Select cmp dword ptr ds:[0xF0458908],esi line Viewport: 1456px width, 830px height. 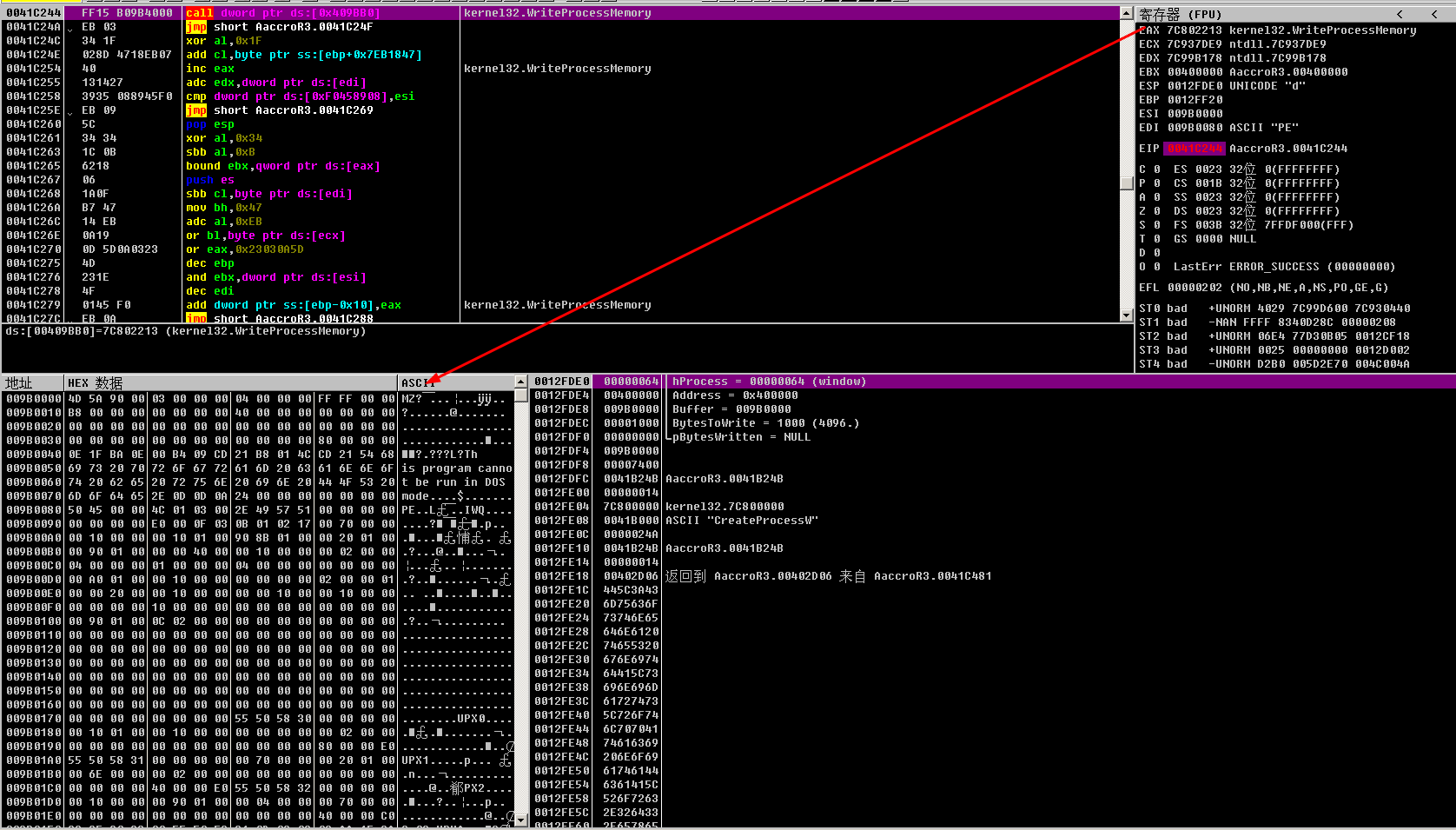coord(300,96)
